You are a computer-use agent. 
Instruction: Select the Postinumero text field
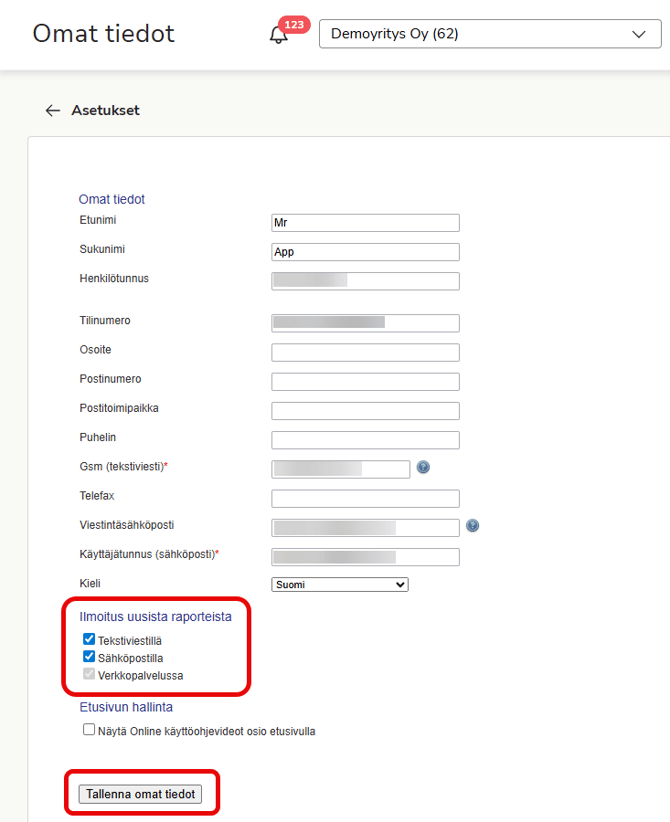[x=365, y=381]
